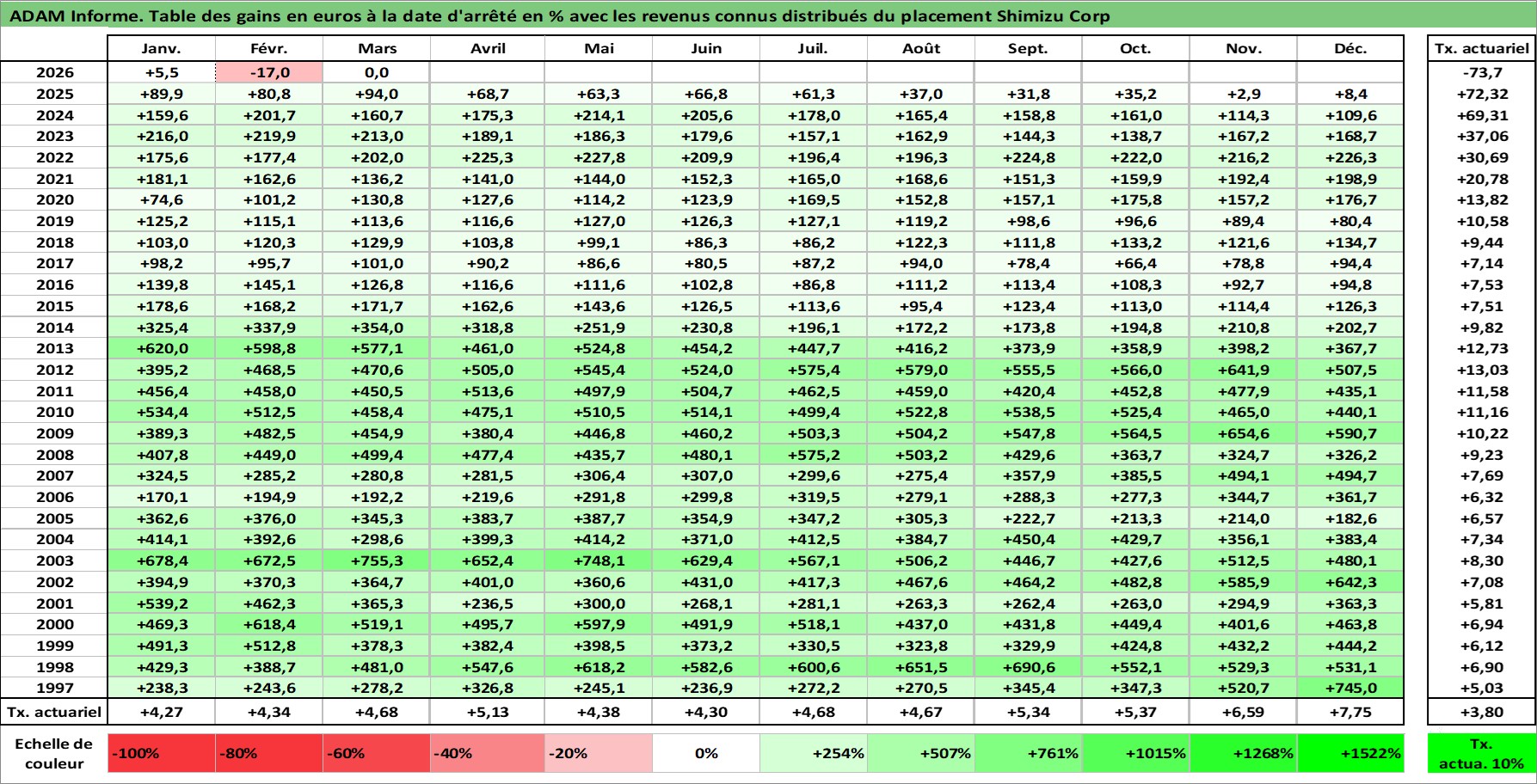Click the ADAM Informe title bar text
Image resolution: width=1537 pixels, height=784 pixels.
559,15
